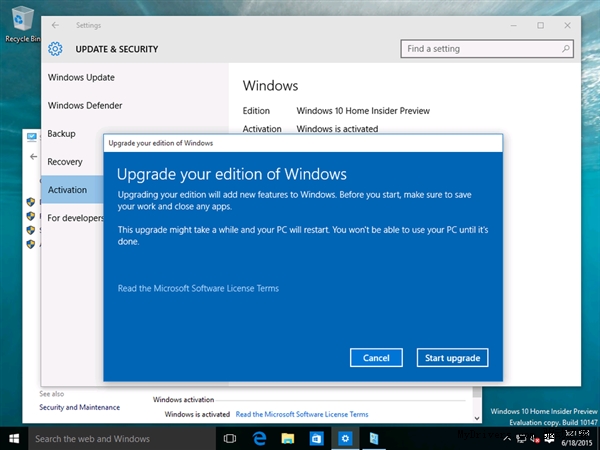
Task: Close the Settings window
Action: (567, 25)
